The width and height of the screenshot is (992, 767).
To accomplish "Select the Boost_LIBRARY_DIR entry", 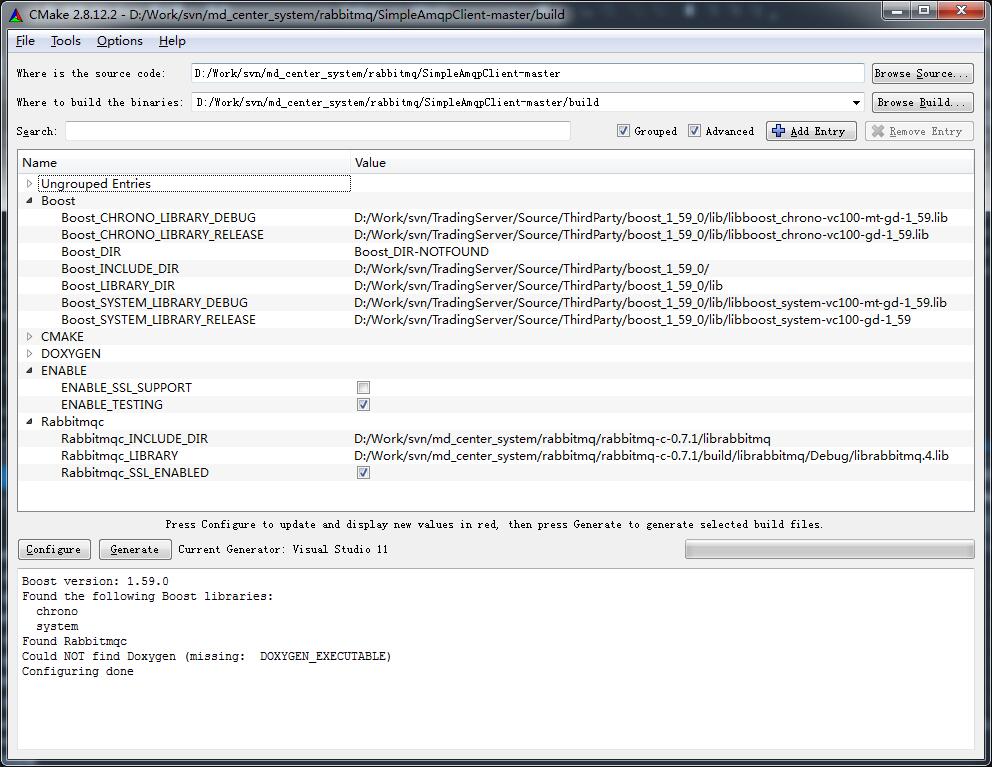I will (x=118, y=286).
